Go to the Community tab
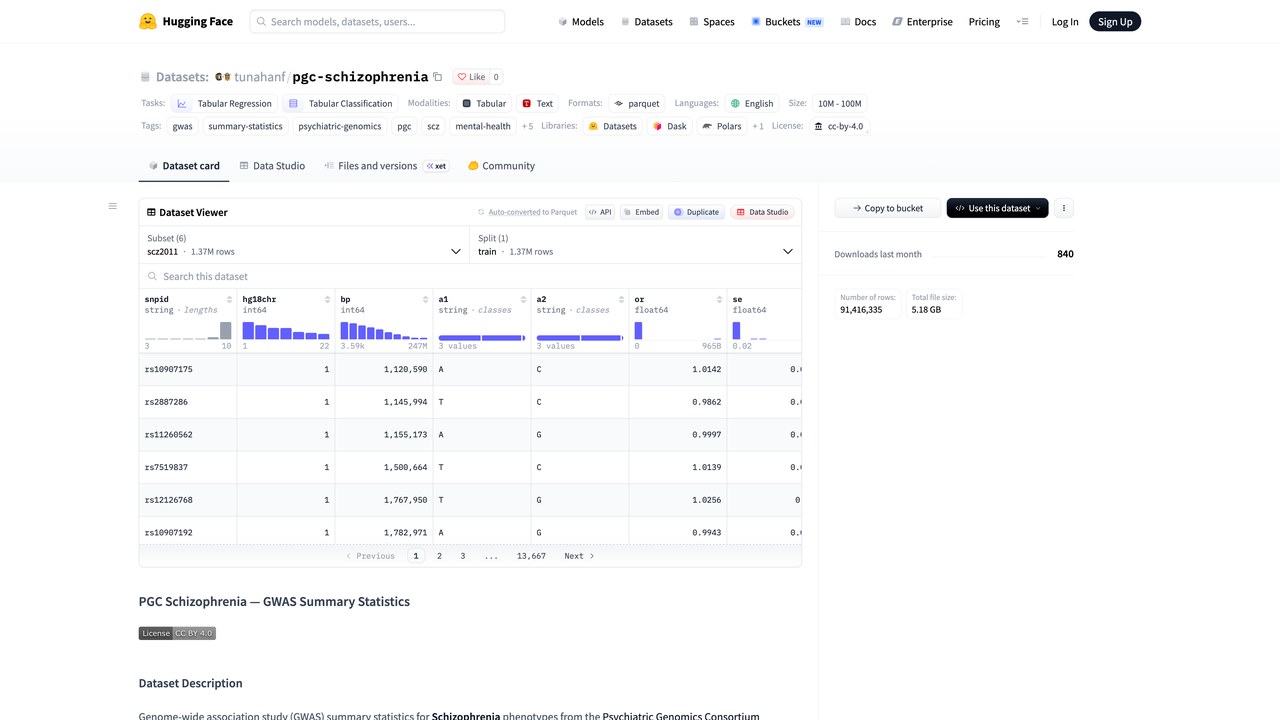This screenshot has height=720, width=1280. (x=501, y=166)
